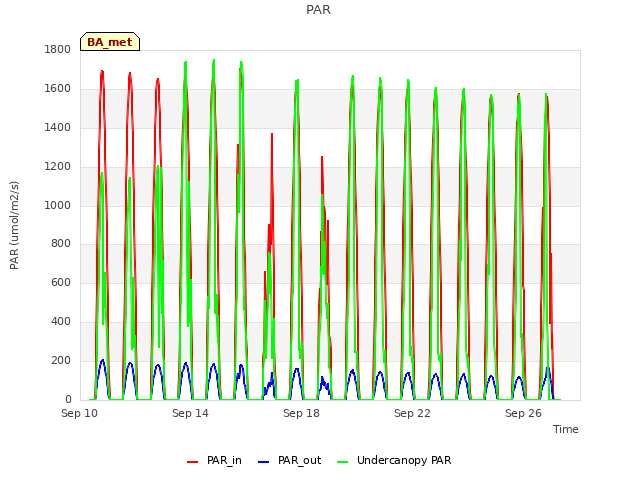Click the 200 y-axis tick label
The height and width of the screenshot is (480, 640).
click(61, 360)
